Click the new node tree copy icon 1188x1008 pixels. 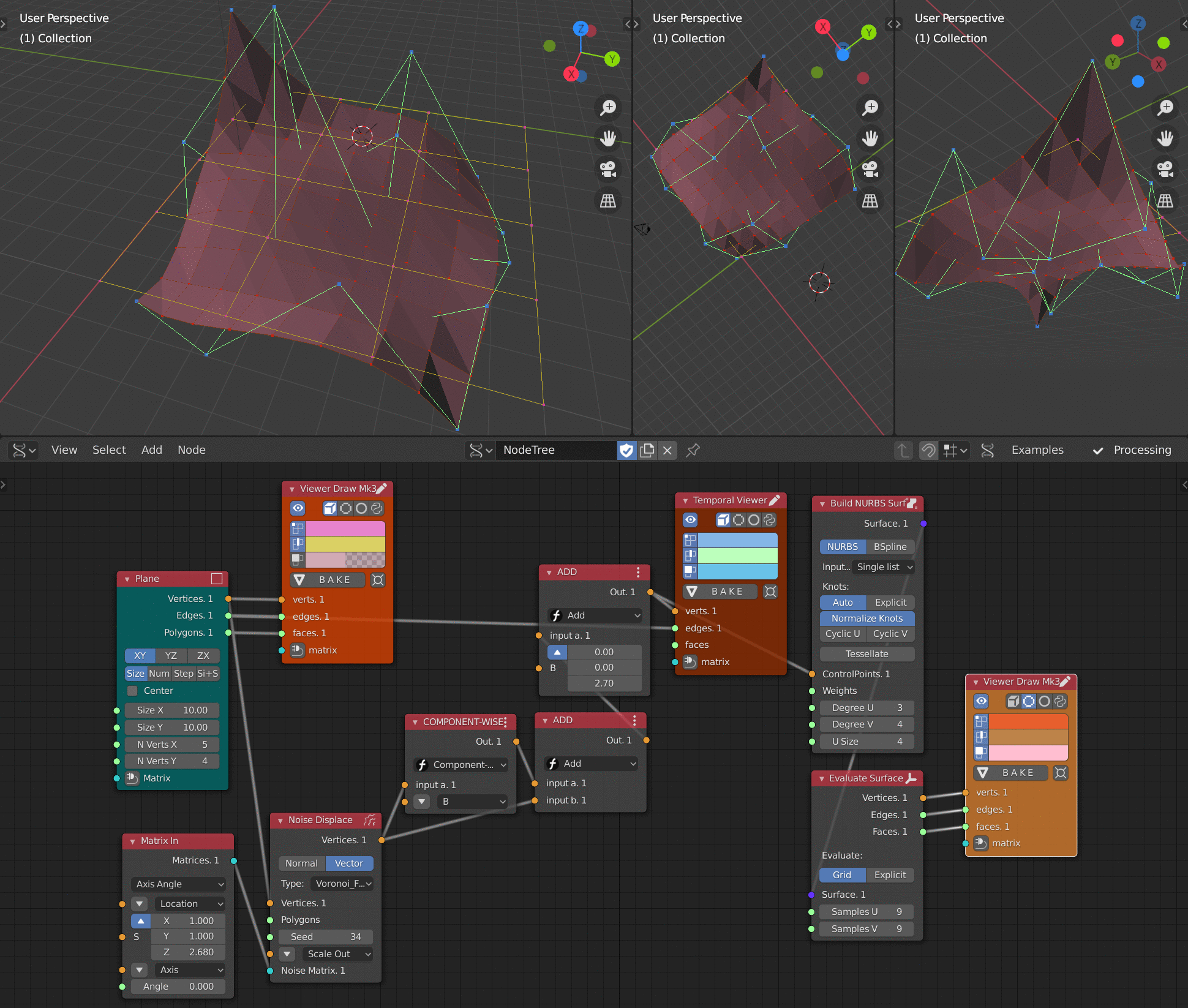click(647, 450)
